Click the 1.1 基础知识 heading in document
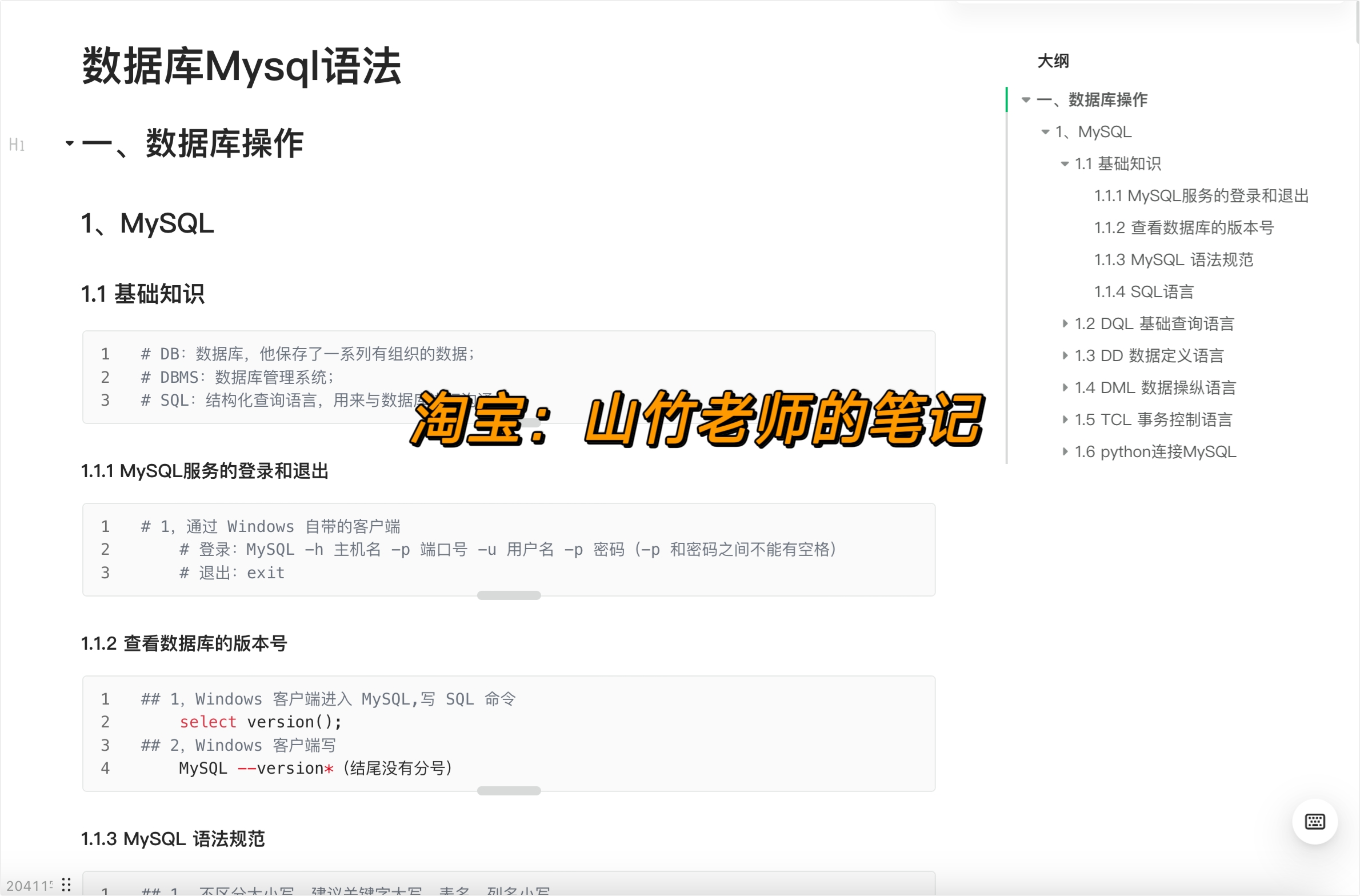 [143, 294]
